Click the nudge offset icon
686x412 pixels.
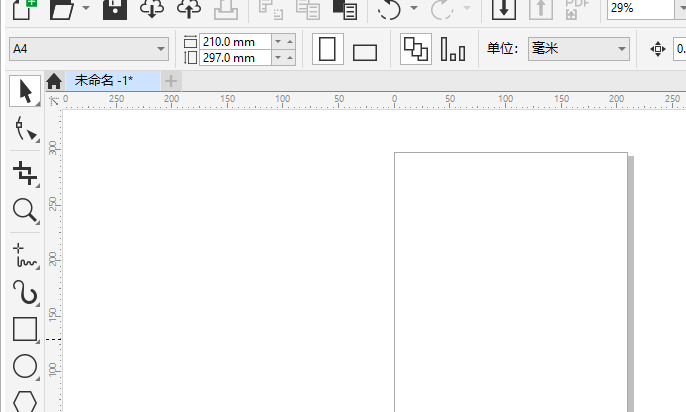point(658,49)
